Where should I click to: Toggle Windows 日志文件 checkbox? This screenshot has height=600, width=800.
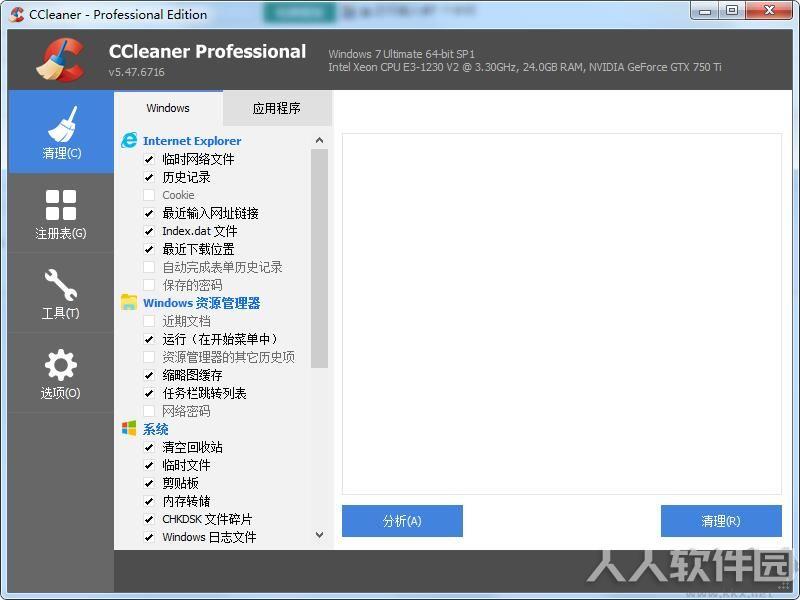pos(149,537)
